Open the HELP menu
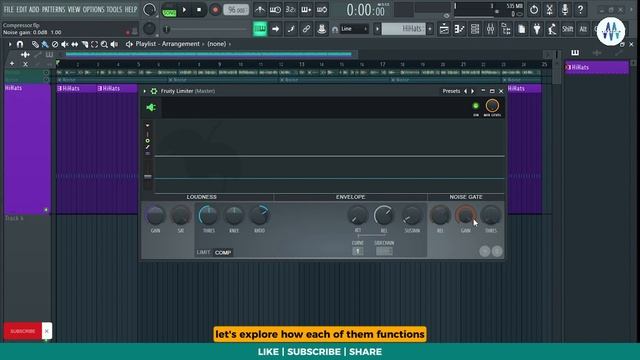640x360 pixels. click(131, 9)
